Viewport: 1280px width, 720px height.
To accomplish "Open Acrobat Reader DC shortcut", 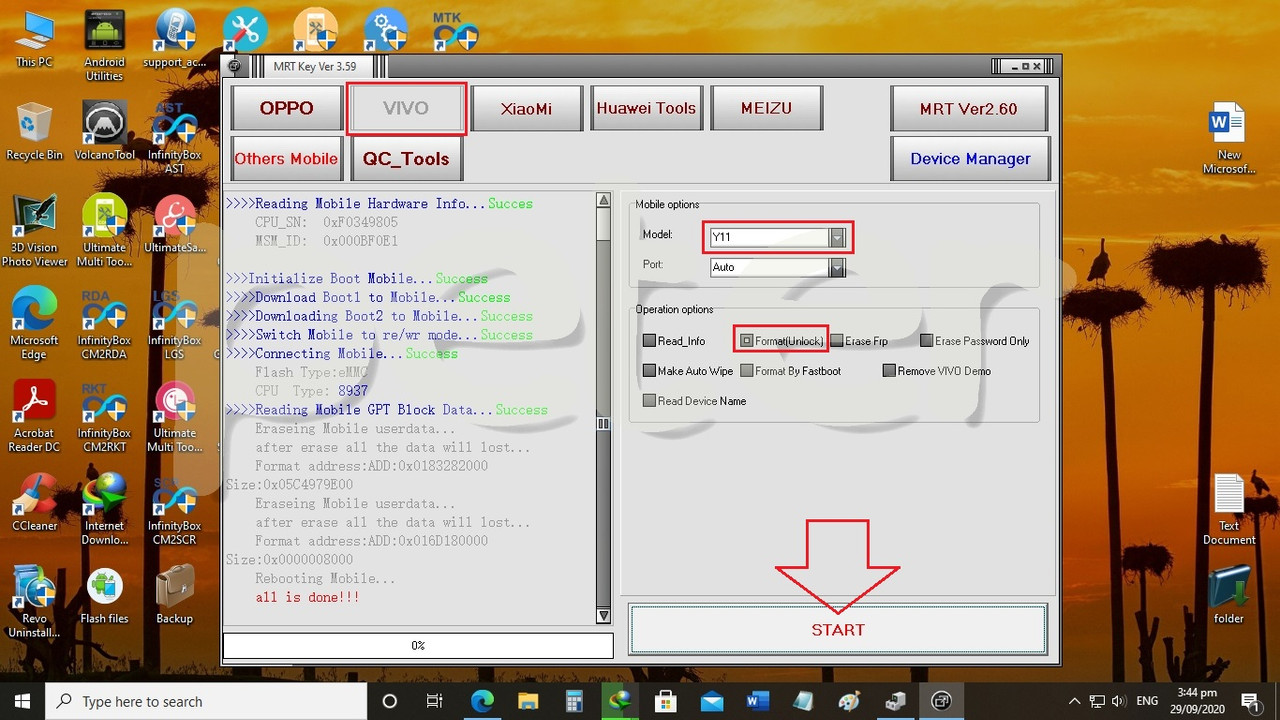I will click(x=34, y=417).
